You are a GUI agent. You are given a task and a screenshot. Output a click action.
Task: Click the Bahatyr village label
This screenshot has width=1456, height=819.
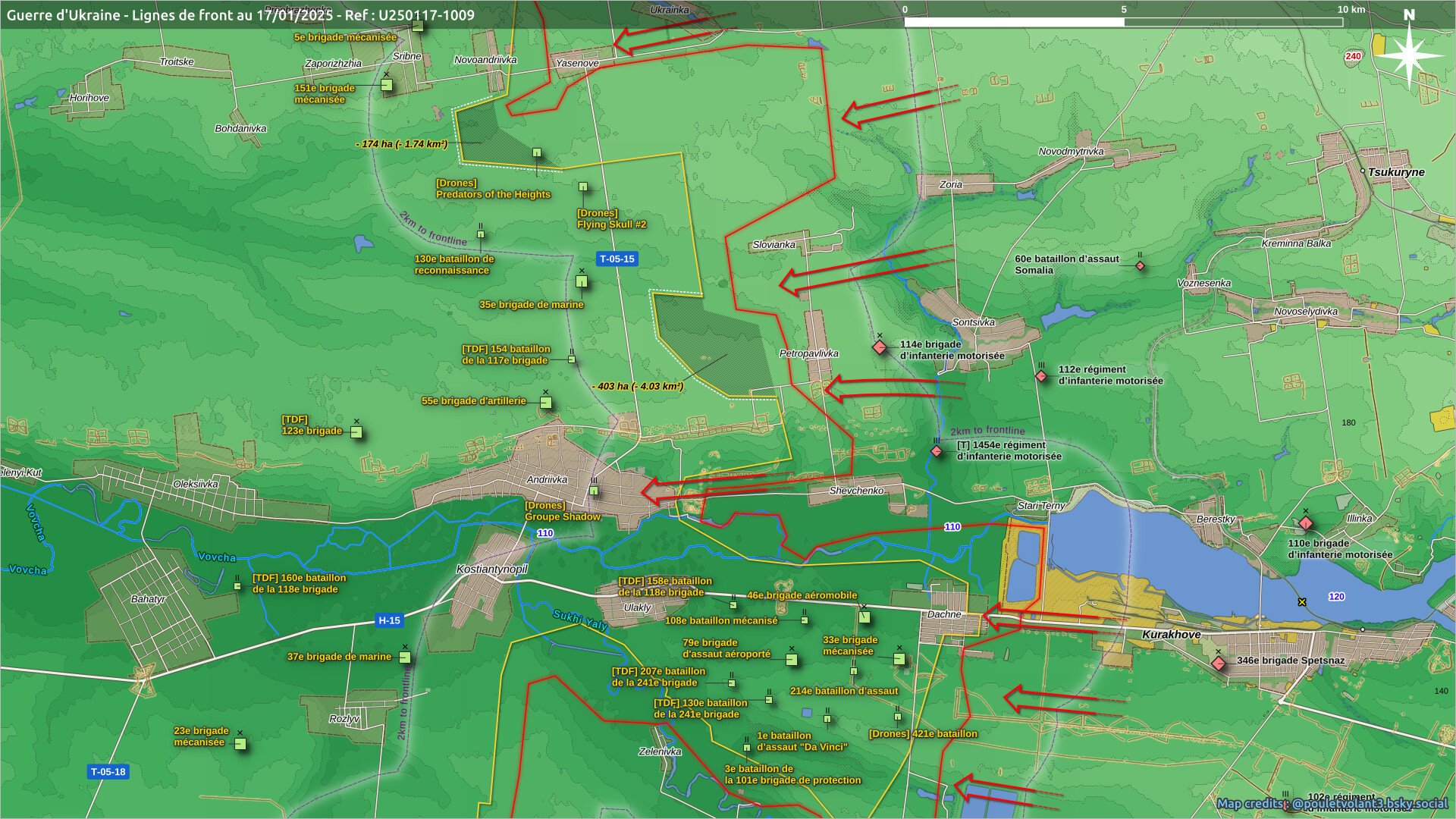pos(148,599)
